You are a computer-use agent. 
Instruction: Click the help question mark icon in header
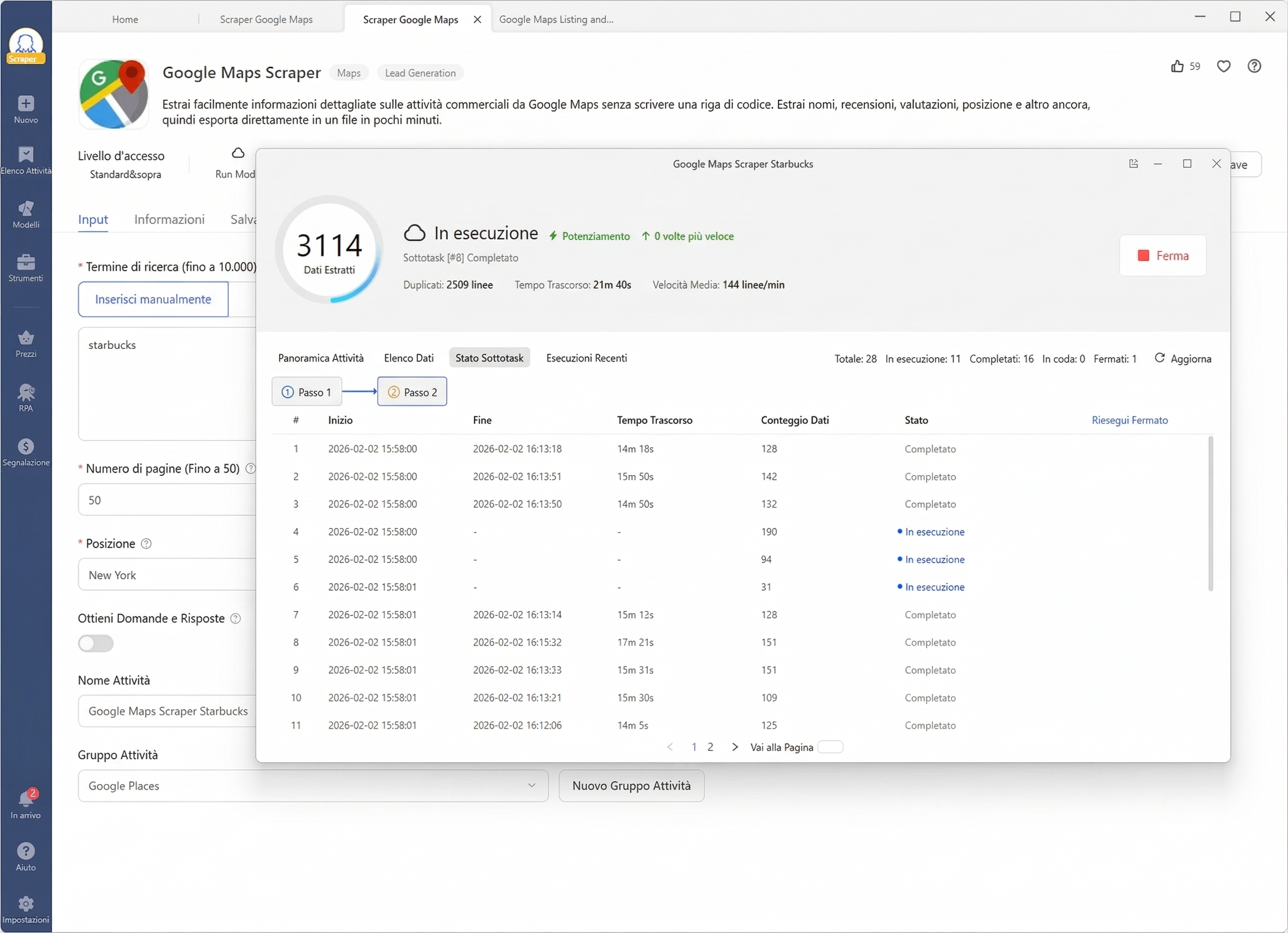(x=1255, y=66)
